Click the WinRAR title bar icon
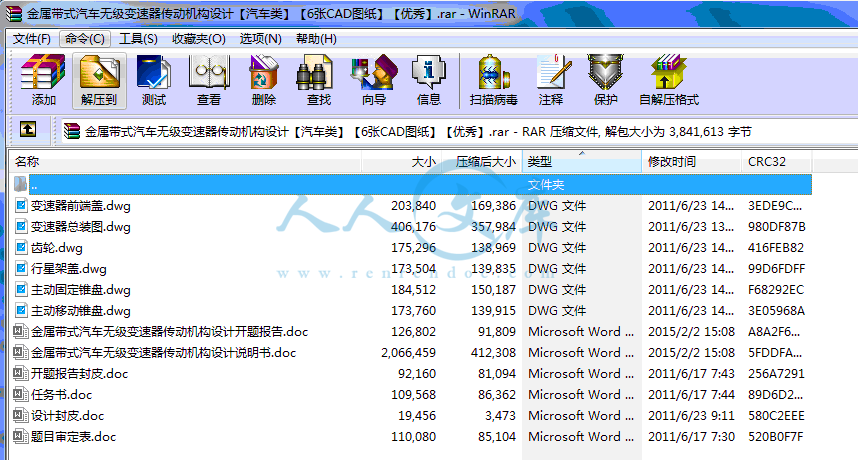 tap(14, 13)
